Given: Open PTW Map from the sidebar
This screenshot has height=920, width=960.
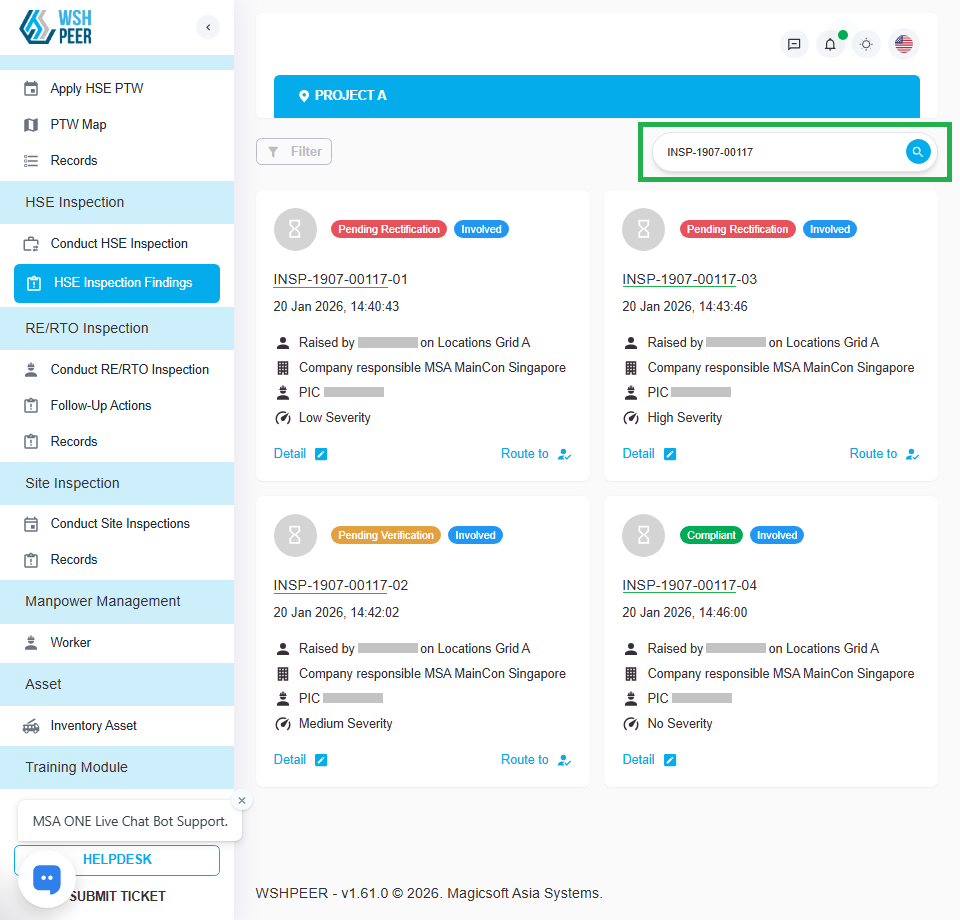Looking at the screenshot, I should click(x=78, y=125).
